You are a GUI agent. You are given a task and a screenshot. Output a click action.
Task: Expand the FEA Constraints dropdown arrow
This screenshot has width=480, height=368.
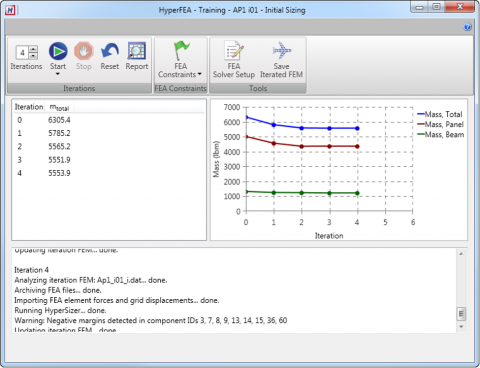point(199,74)
